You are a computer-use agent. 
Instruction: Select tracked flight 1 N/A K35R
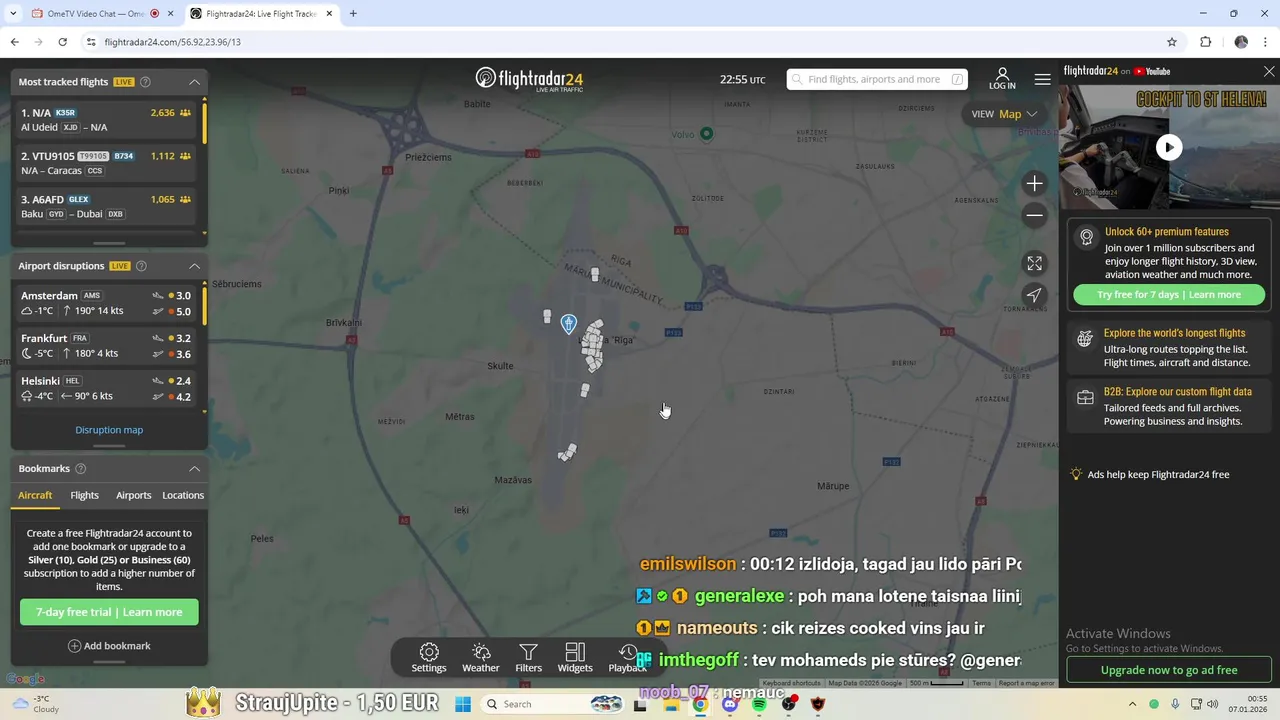pos(105,120)
